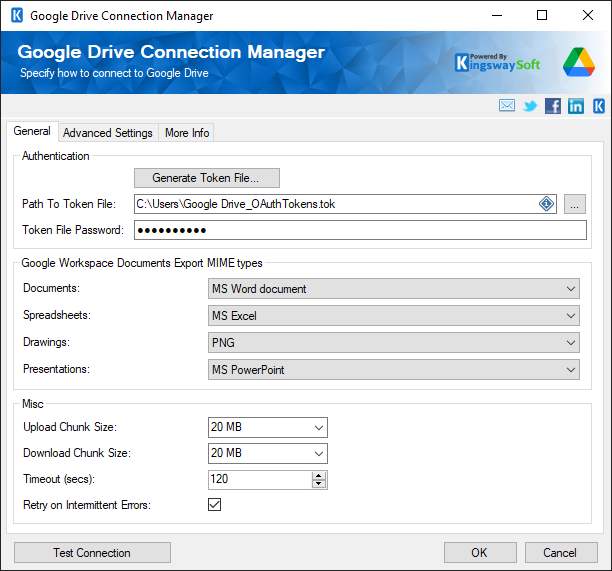This screenshot has height=571, width=612.
Task: Click the browse ellipsis button for token file
Action: [575, 204]
